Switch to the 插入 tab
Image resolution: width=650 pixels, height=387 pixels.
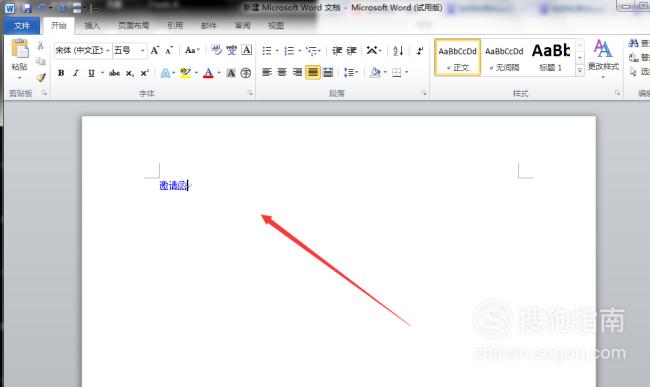pyautogui.click(x=92, y=26)
